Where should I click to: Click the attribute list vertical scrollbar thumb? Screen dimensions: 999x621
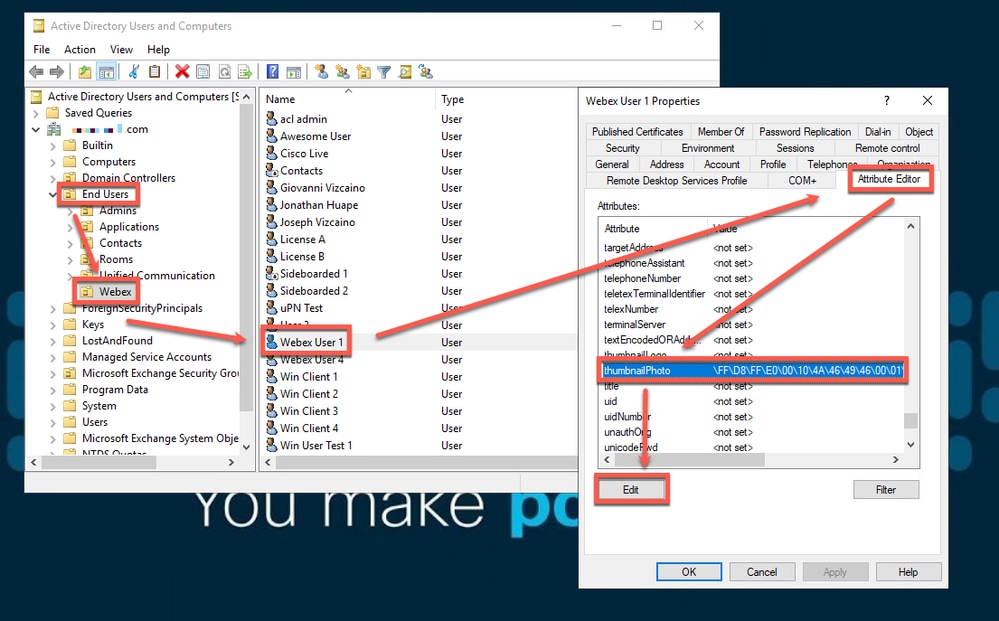(x=910, y=420)
